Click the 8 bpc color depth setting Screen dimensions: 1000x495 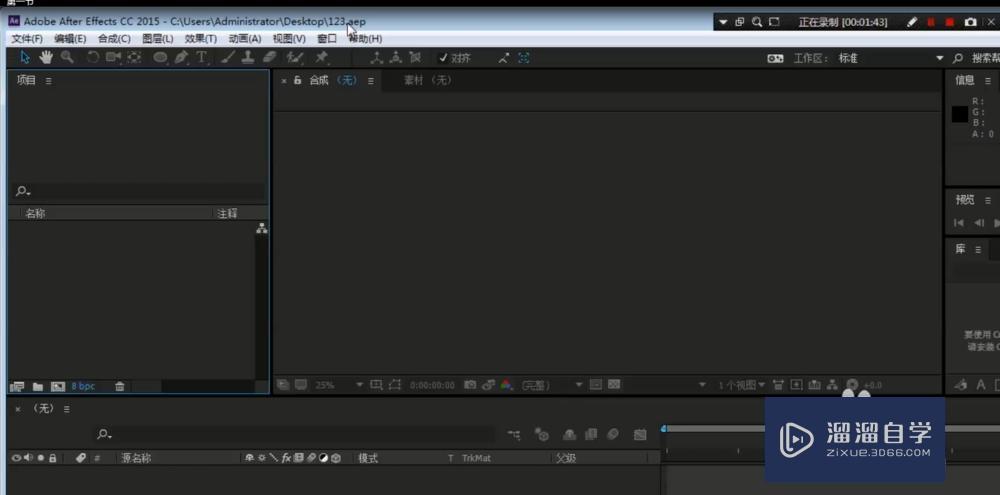click(x=83, y=387)
